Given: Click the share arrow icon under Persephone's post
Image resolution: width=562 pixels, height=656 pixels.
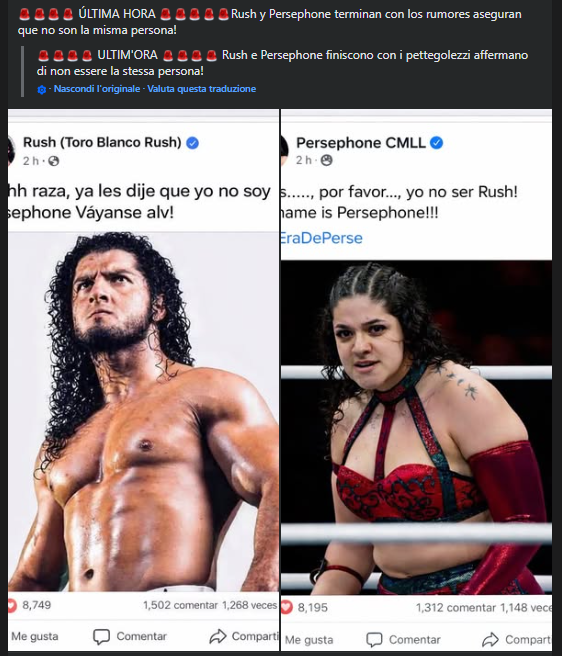Looking at the screenshot, I should (490, 640).
